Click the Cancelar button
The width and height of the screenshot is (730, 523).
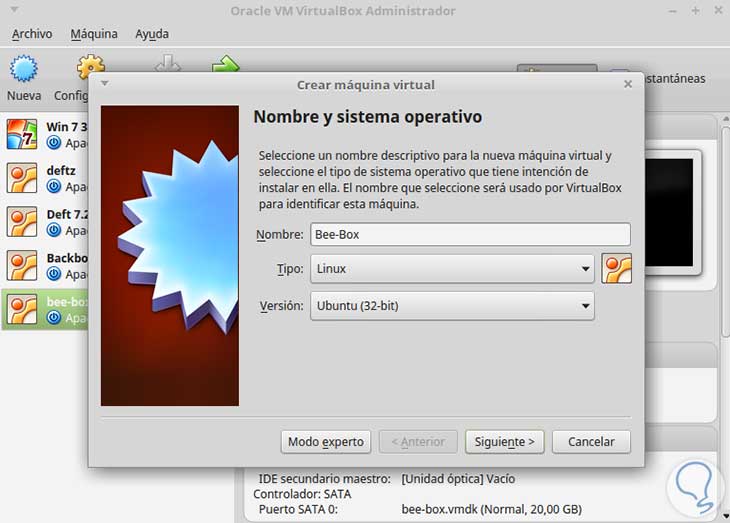[x=591, y=441]
